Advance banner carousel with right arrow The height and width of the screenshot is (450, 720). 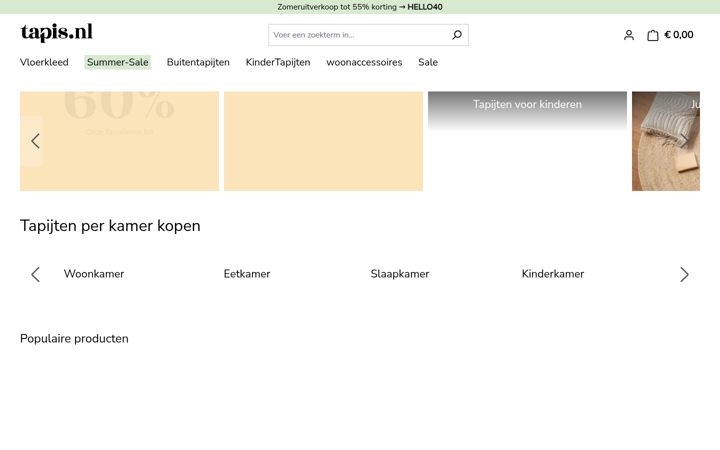click(684, 141)
